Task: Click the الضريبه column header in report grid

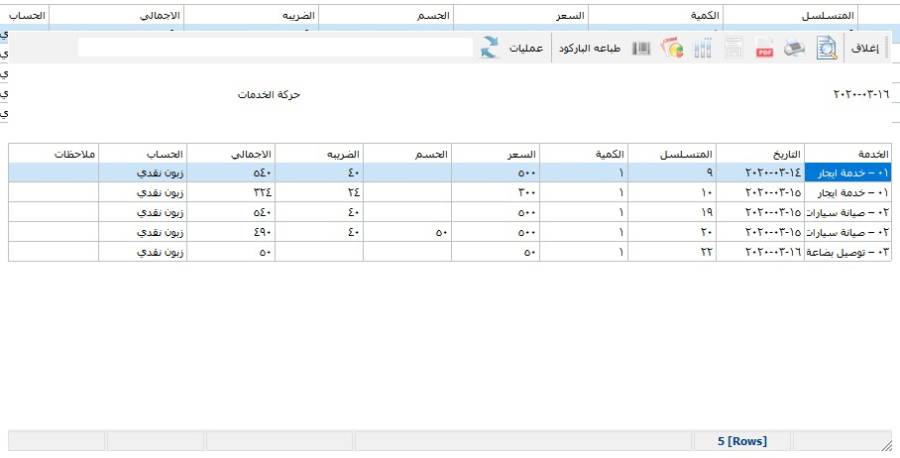Action: 319,154
